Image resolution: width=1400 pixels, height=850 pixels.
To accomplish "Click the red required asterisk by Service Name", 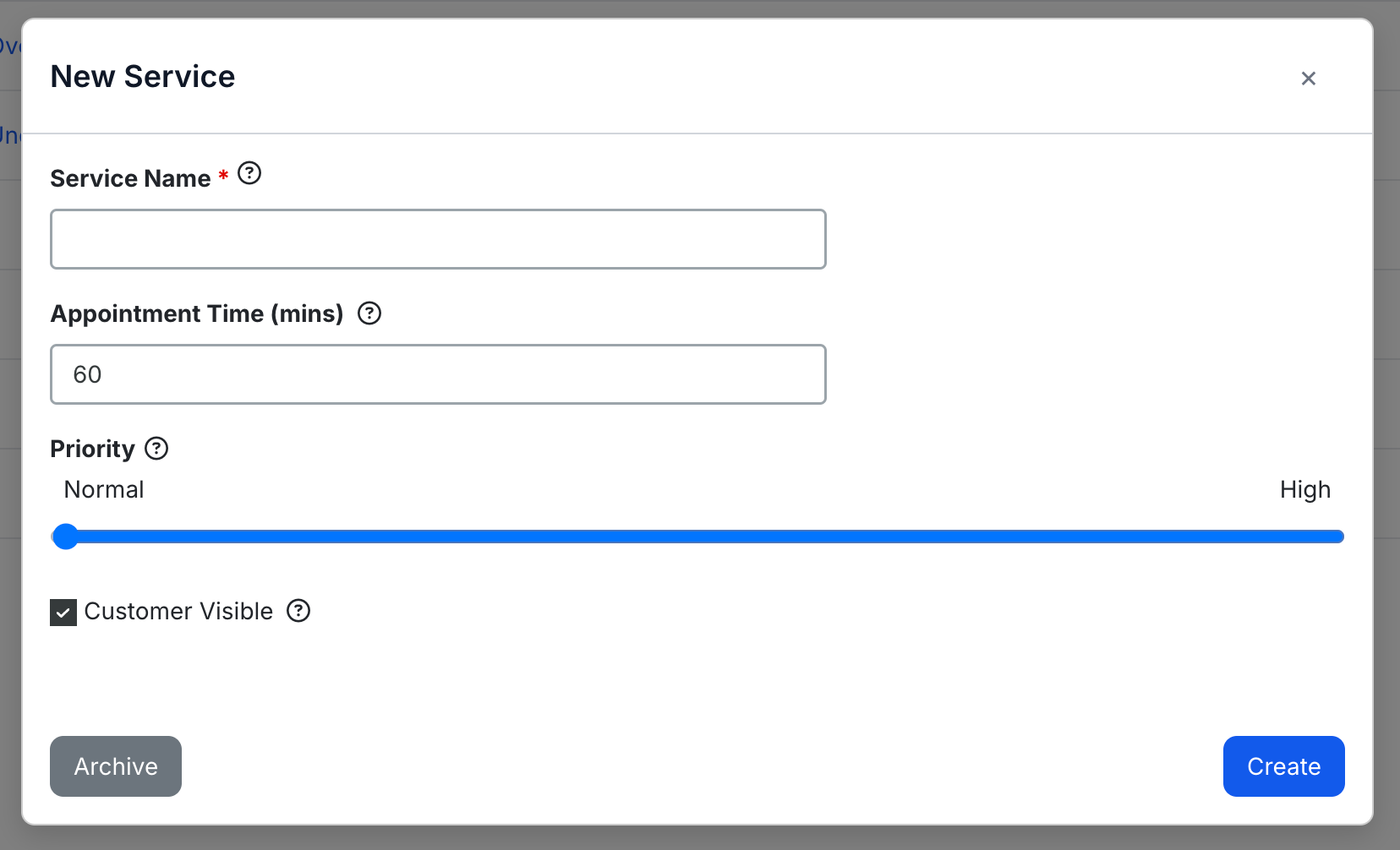I will point(223,175).
